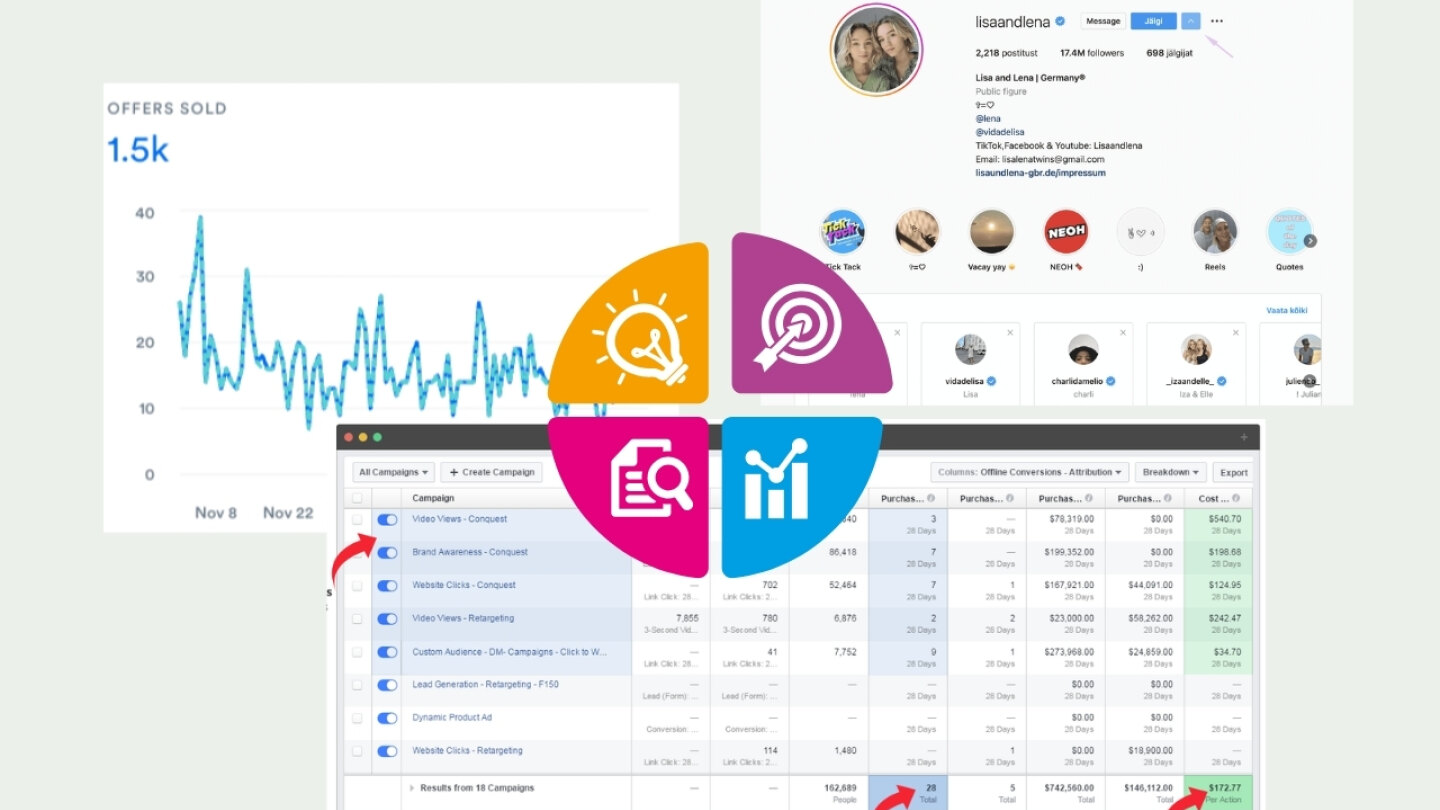Click the blue Jälgi follow button
Screen dimensions: 1440x810
1153,21
